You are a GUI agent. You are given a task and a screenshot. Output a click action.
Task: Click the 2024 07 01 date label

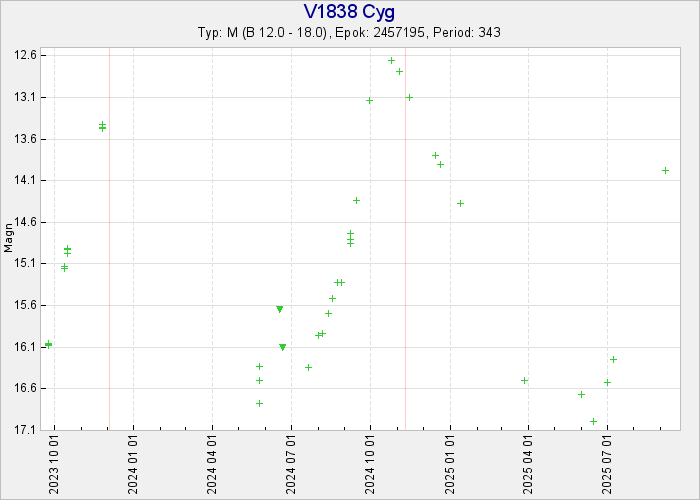(x=291, y=465)
